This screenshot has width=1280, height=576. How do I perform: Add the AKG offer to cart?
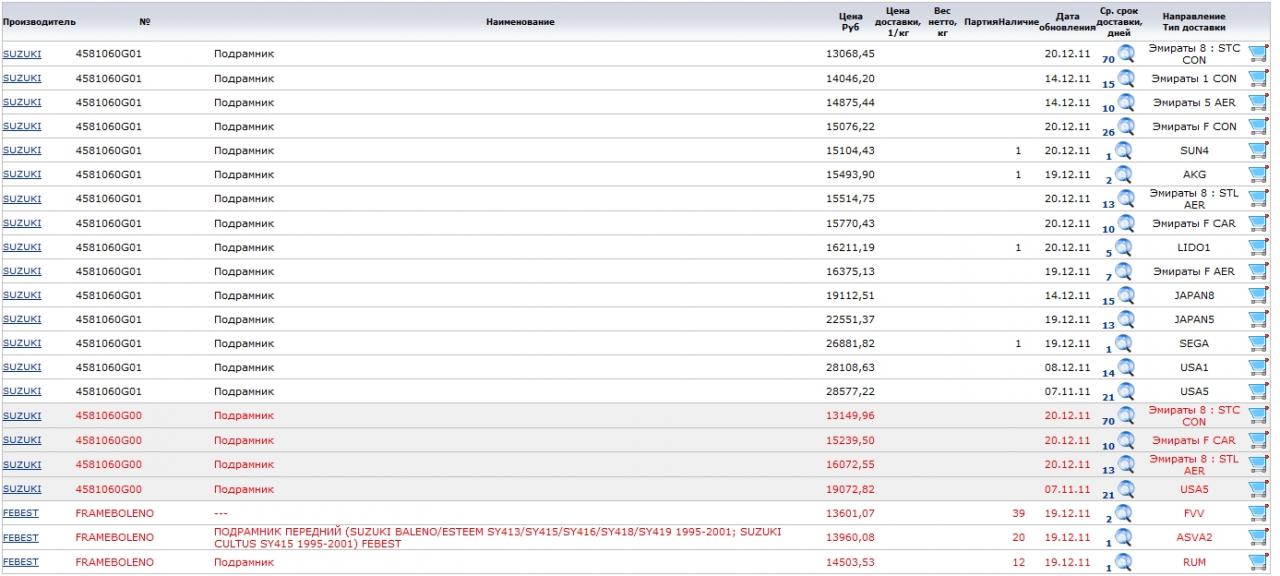(1257, 174)
